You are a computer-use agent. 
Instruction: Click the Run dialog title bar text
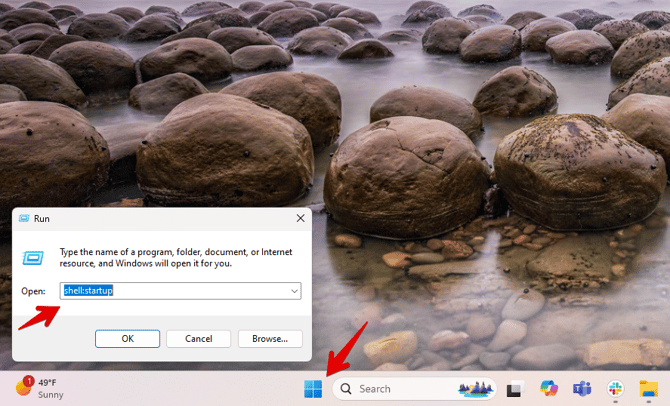click(x=42, y=218)
